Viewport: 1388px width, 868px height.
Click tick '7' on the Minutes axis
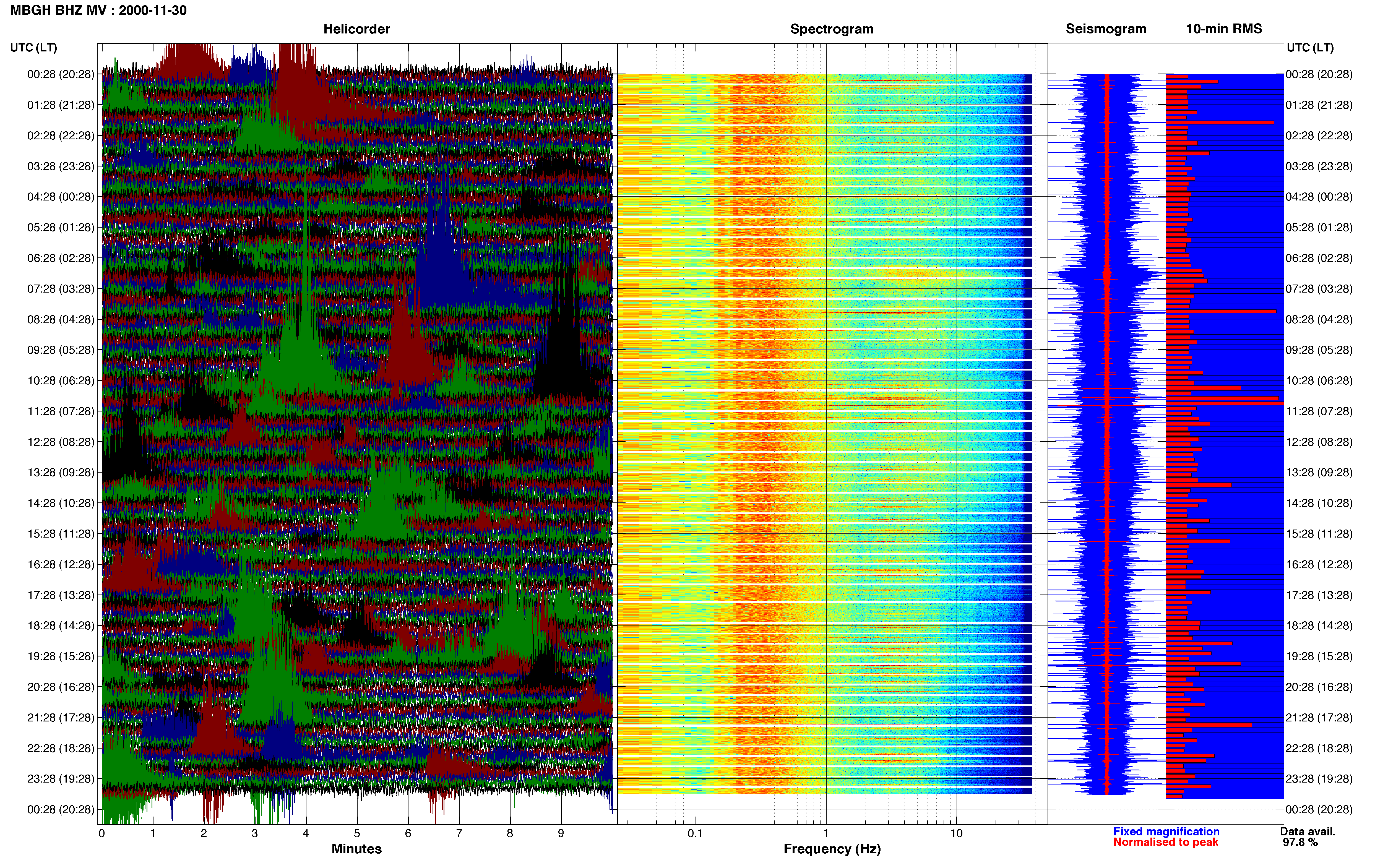pyautogui.click(x=459, y=833)
